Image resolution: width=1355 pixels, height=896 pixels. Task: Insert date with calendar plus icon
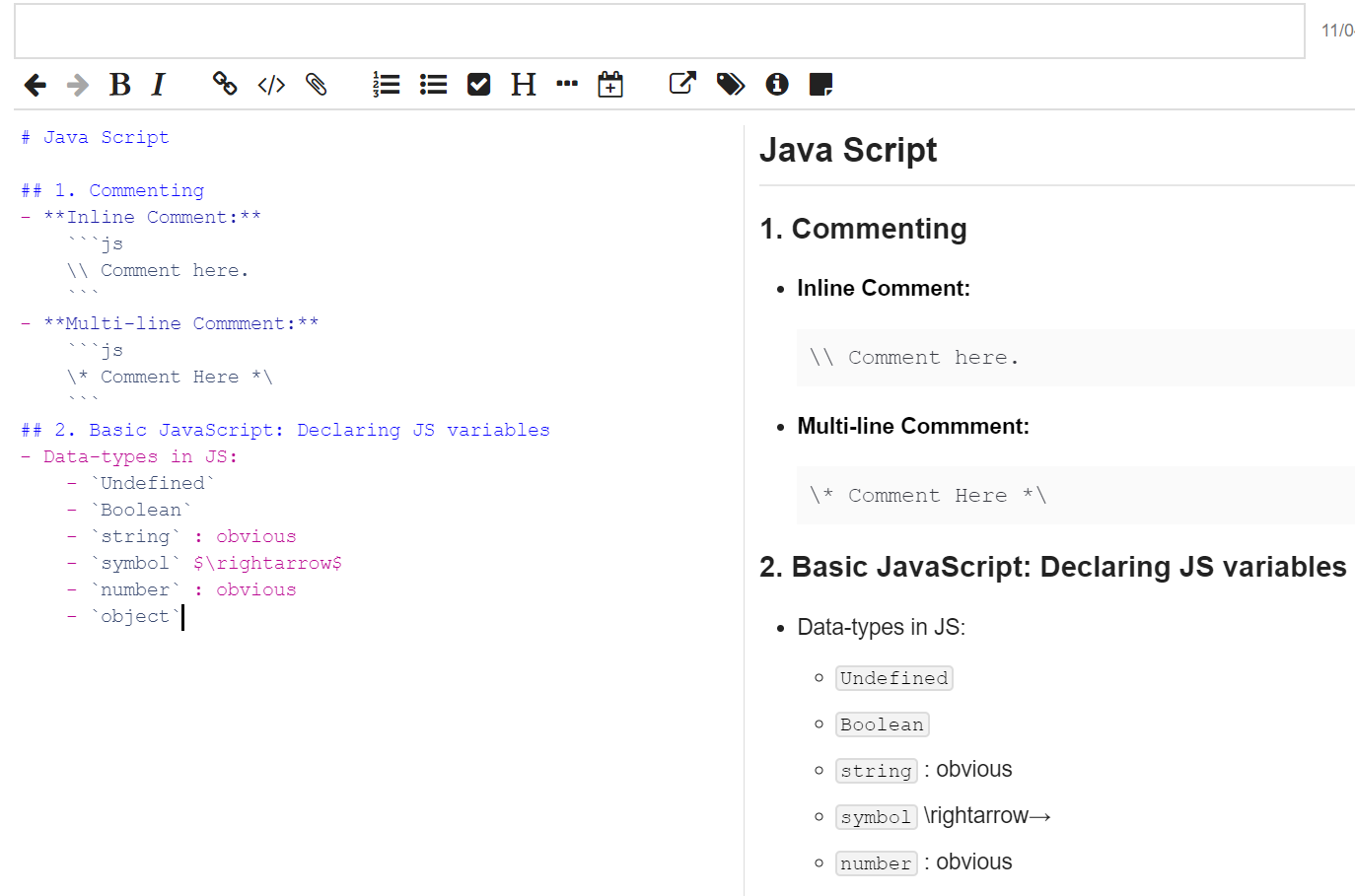[x=610, y=84]
